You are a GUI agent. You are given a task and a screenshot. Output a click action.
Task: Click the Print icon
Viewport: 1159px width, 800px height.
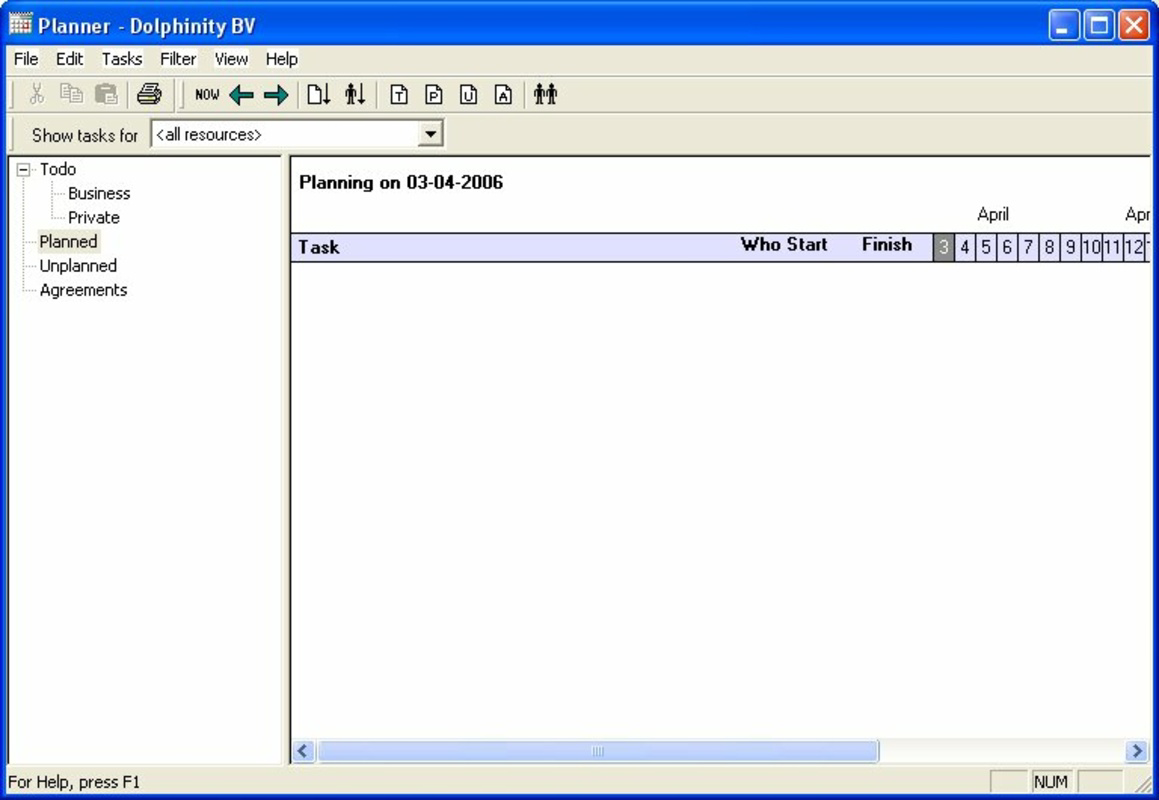[148, 95]
